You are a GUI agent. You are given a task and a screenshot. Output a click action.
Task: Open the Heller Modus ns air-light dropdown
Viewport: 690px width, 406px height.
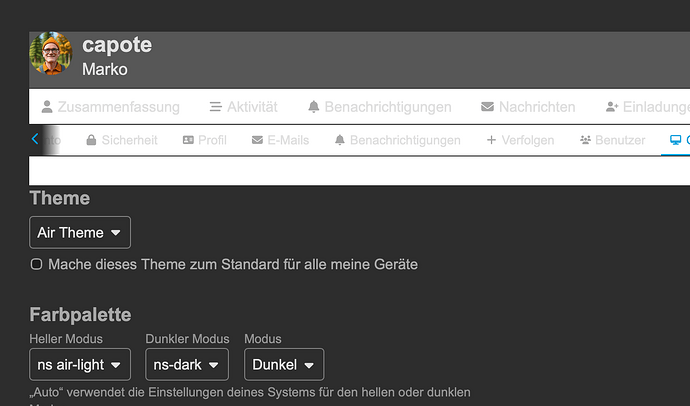pos(80,365)
